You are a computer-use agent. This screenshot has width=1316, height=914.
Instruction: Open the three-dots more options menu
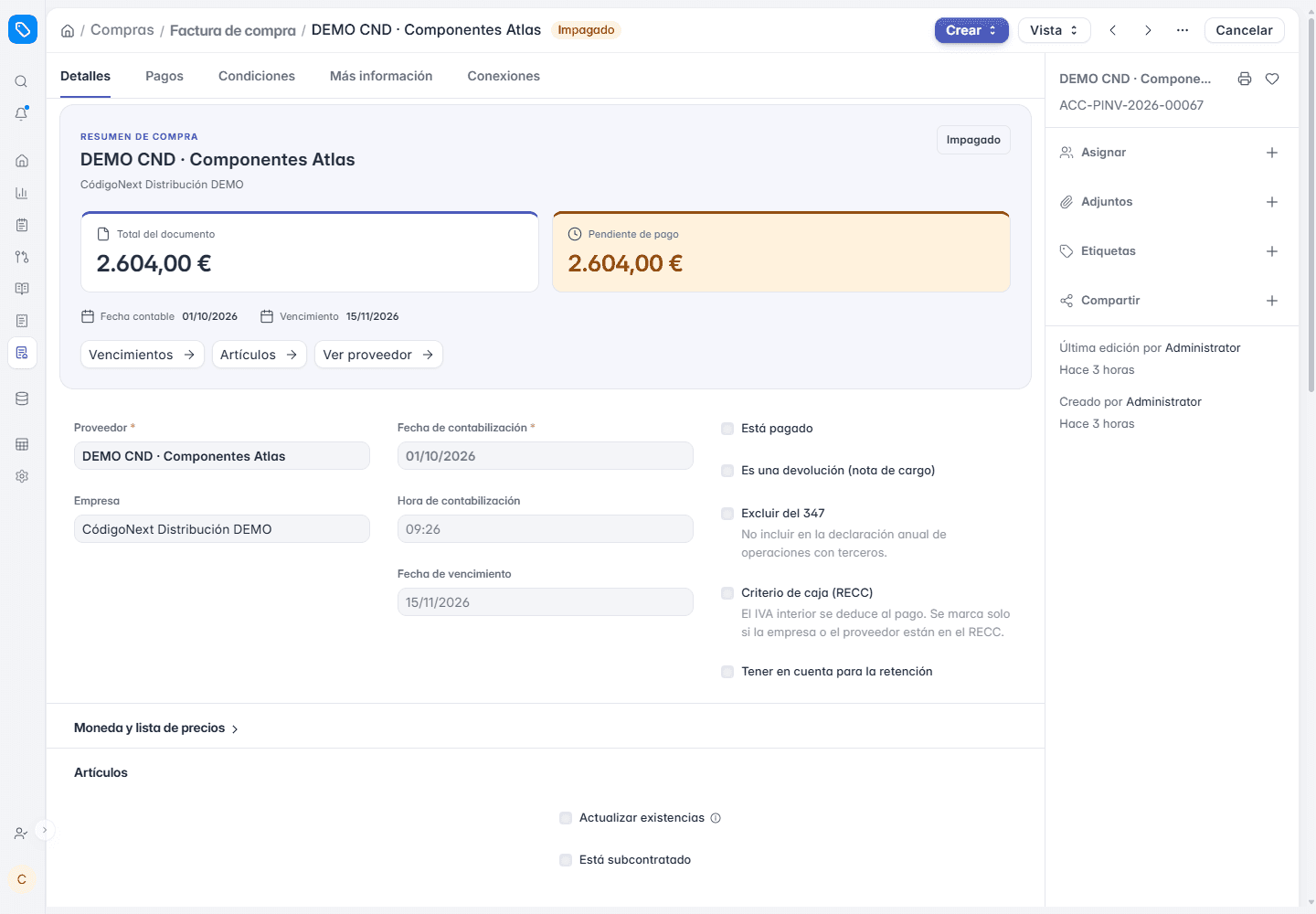(1183, 30)
